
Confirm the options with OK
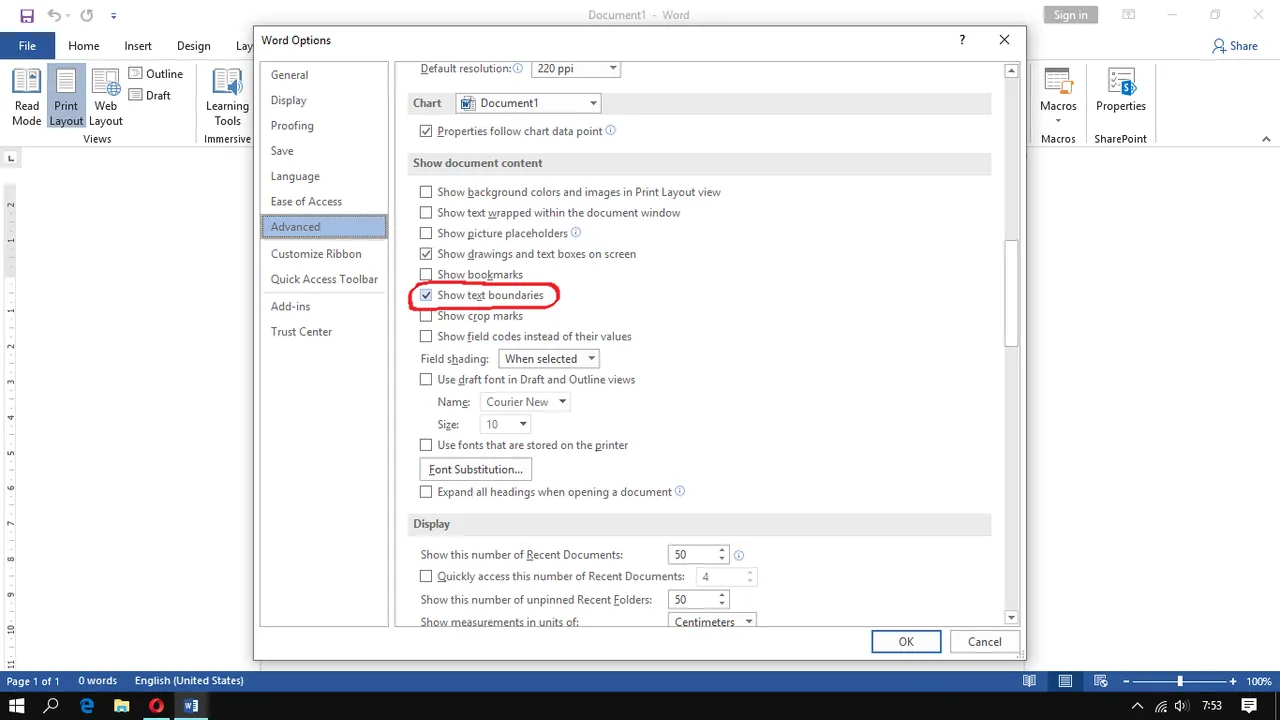point(906,642)
